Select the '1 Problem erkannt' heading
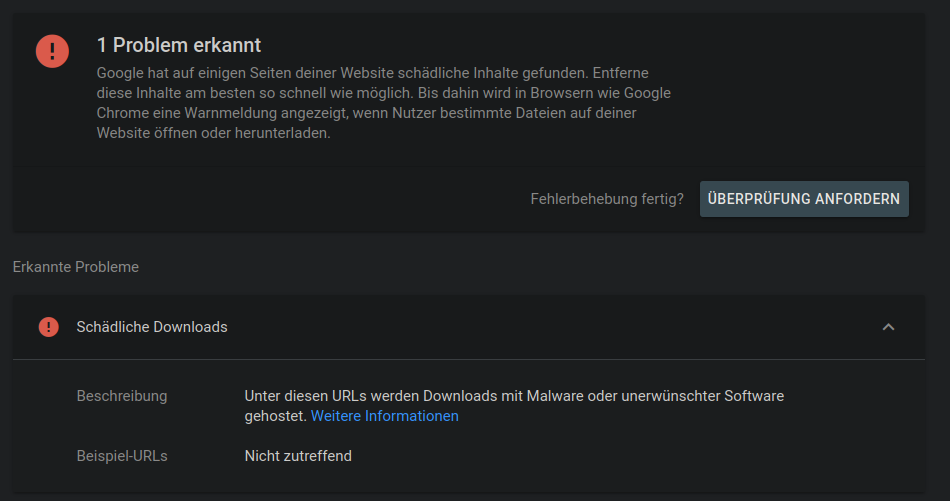Screen dimensions: 950x501 pyautogui.click(x=179, y=45)
